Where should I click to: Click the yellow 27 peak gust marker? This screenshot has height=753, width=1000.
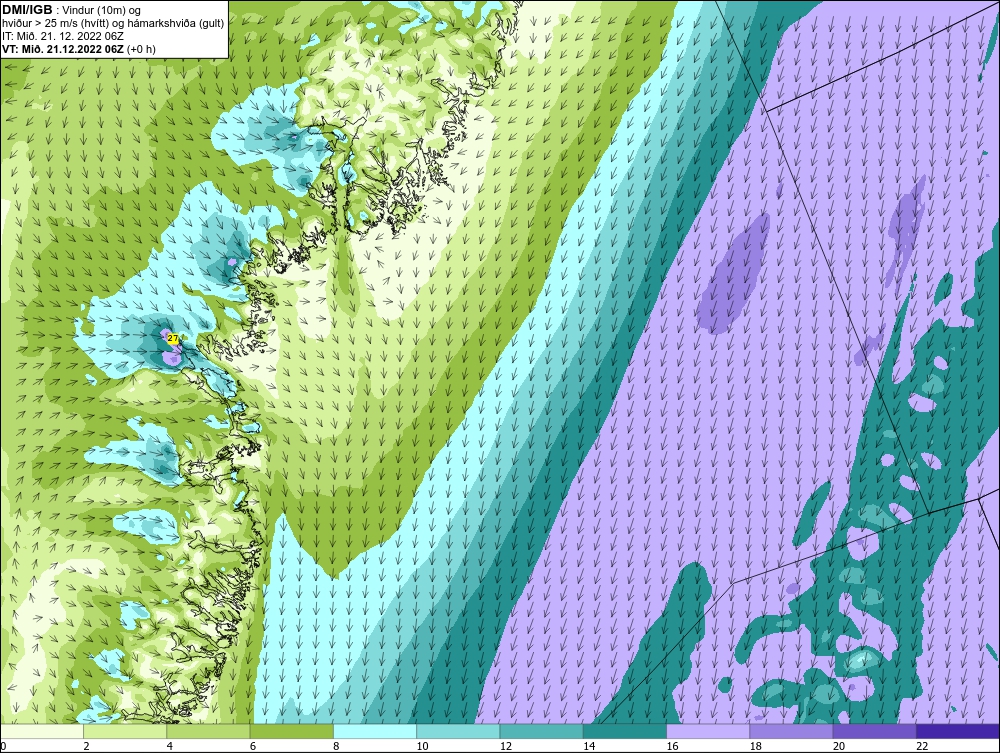[173, 339]
